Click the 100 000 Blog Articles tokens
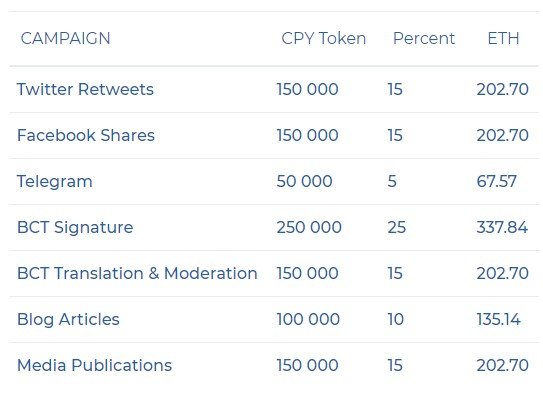Screen dimensions: 543x394 click(308, 319)
